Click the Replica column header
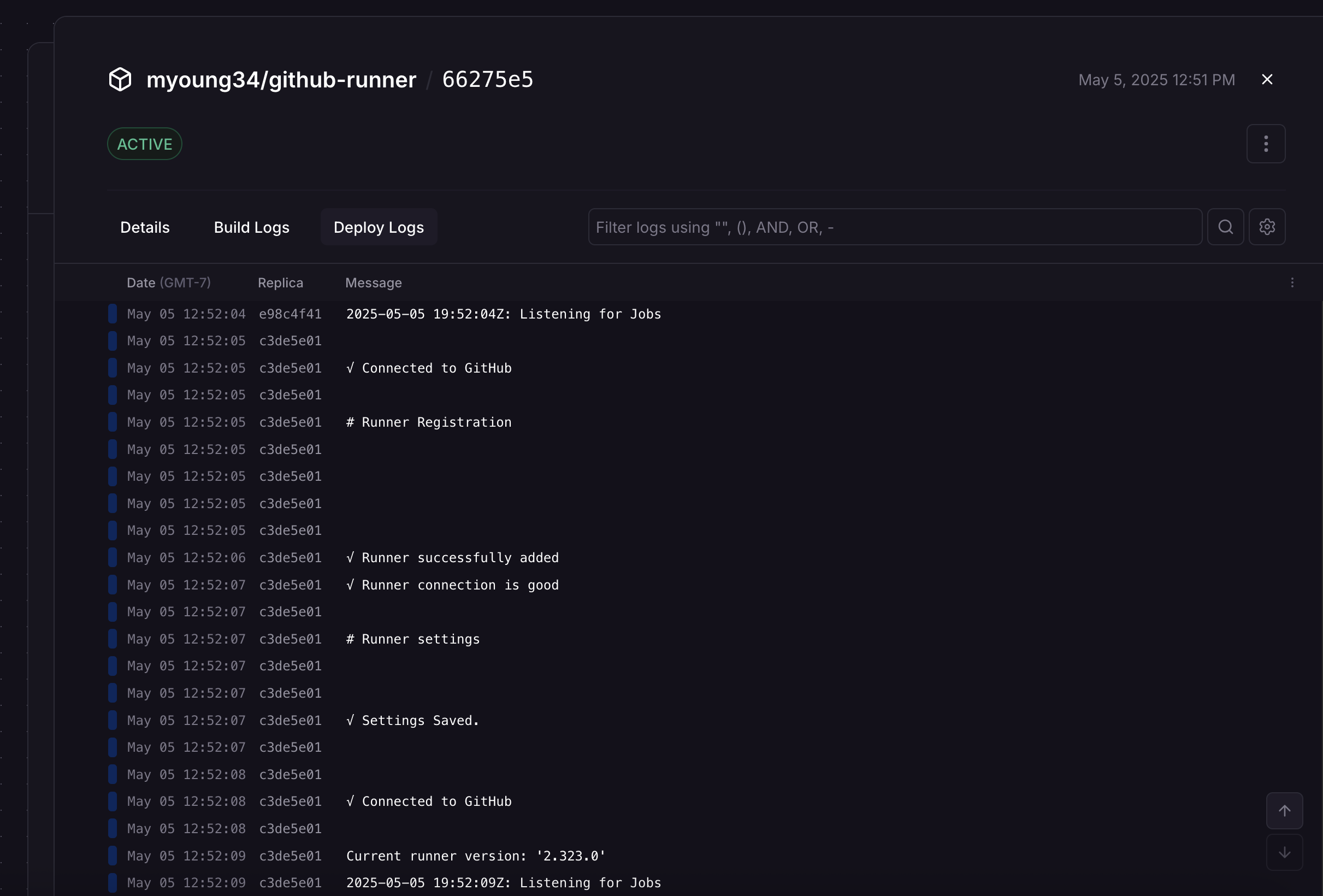1323x896 pixels. point(280,283)
